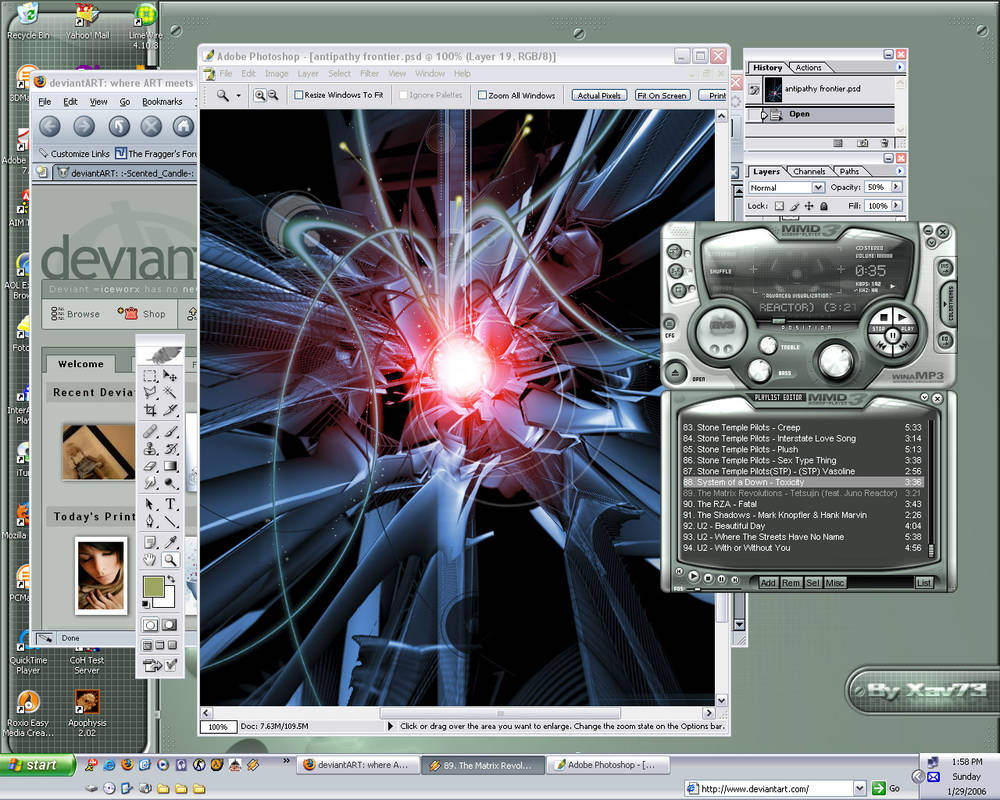Enable Resize Windows To Fit checkbox
1000x800 pixels.
(298, 95)
